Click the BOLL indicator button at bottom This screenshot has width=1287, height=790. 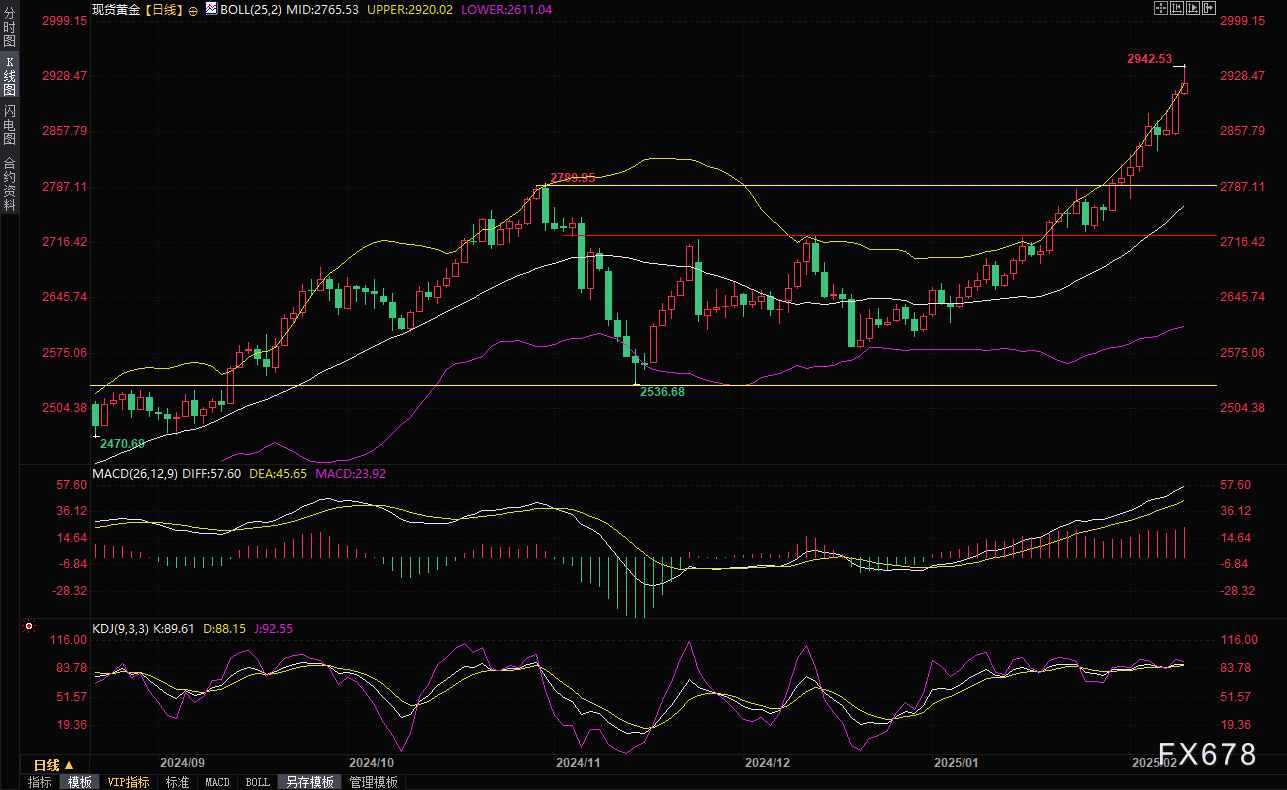click(257, 782)
